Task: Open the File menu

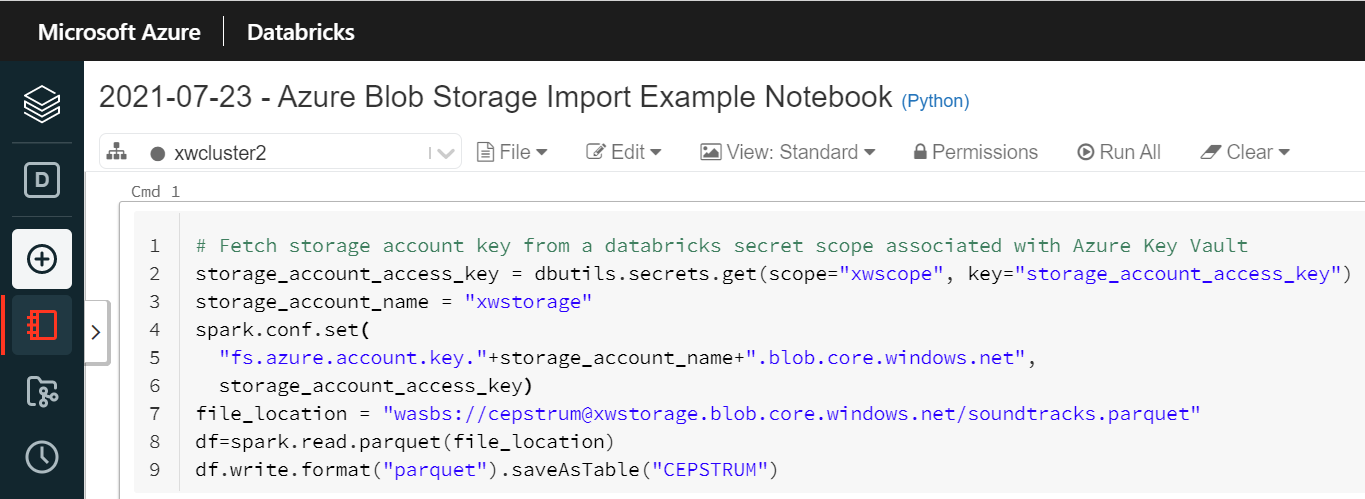Action: [512, 152]
